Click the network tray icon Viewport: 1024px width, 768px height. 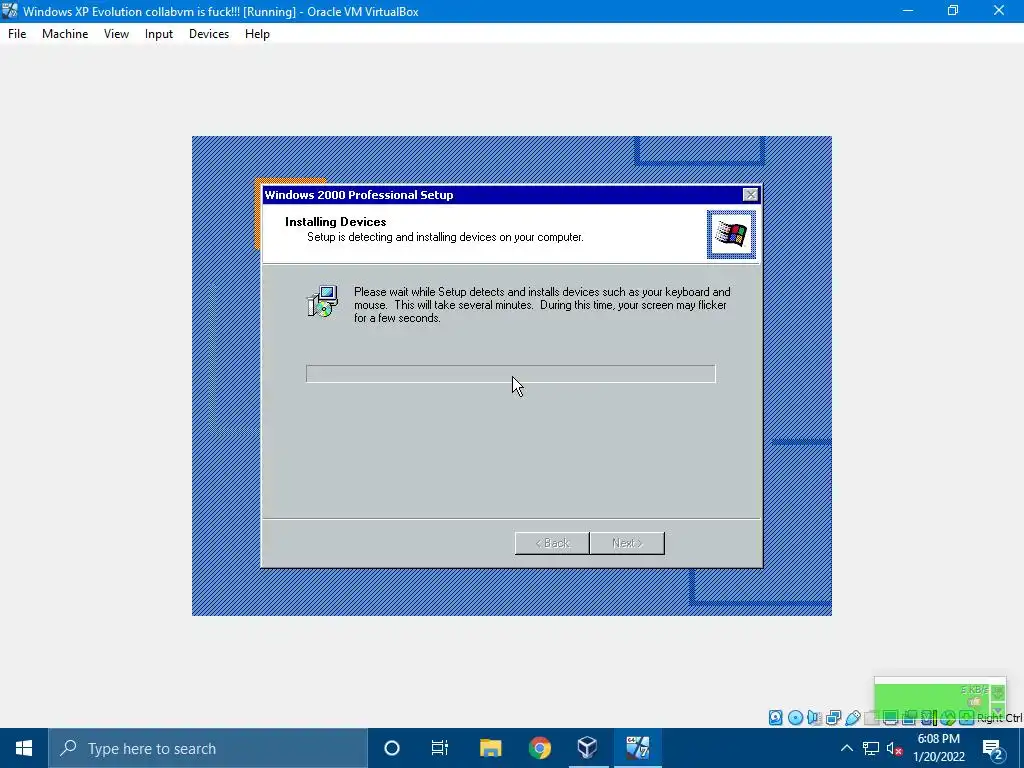pyautogui.click(x=871, y=748)
